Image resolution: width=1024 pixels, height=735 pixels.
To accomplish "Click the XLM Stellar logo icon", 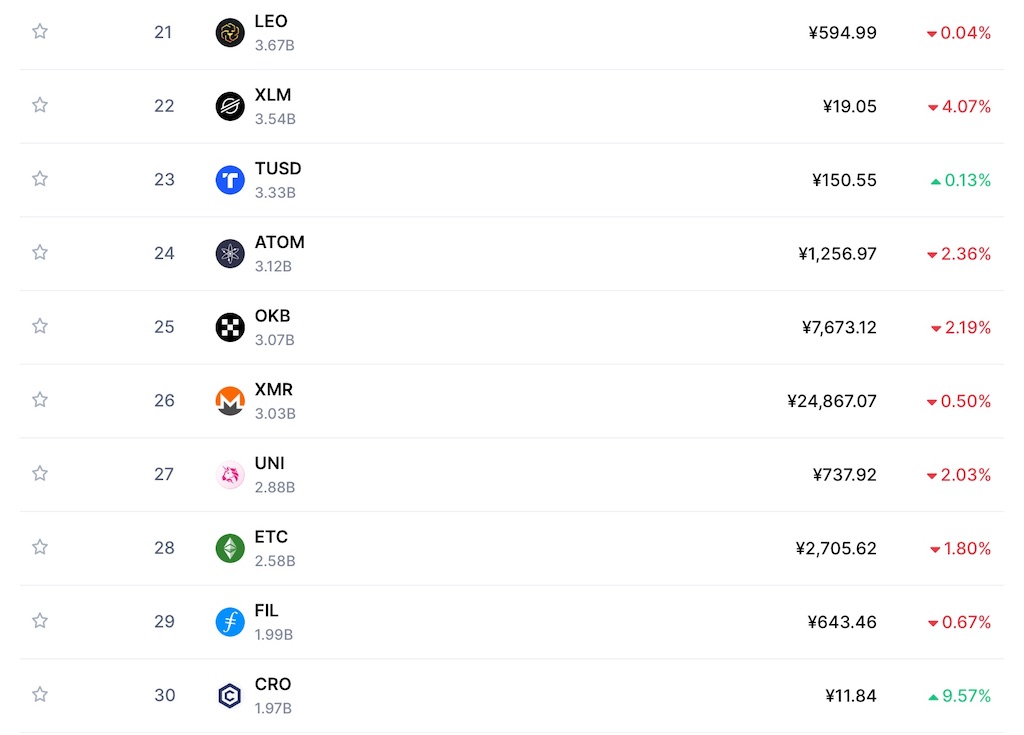I will point(230,106).
